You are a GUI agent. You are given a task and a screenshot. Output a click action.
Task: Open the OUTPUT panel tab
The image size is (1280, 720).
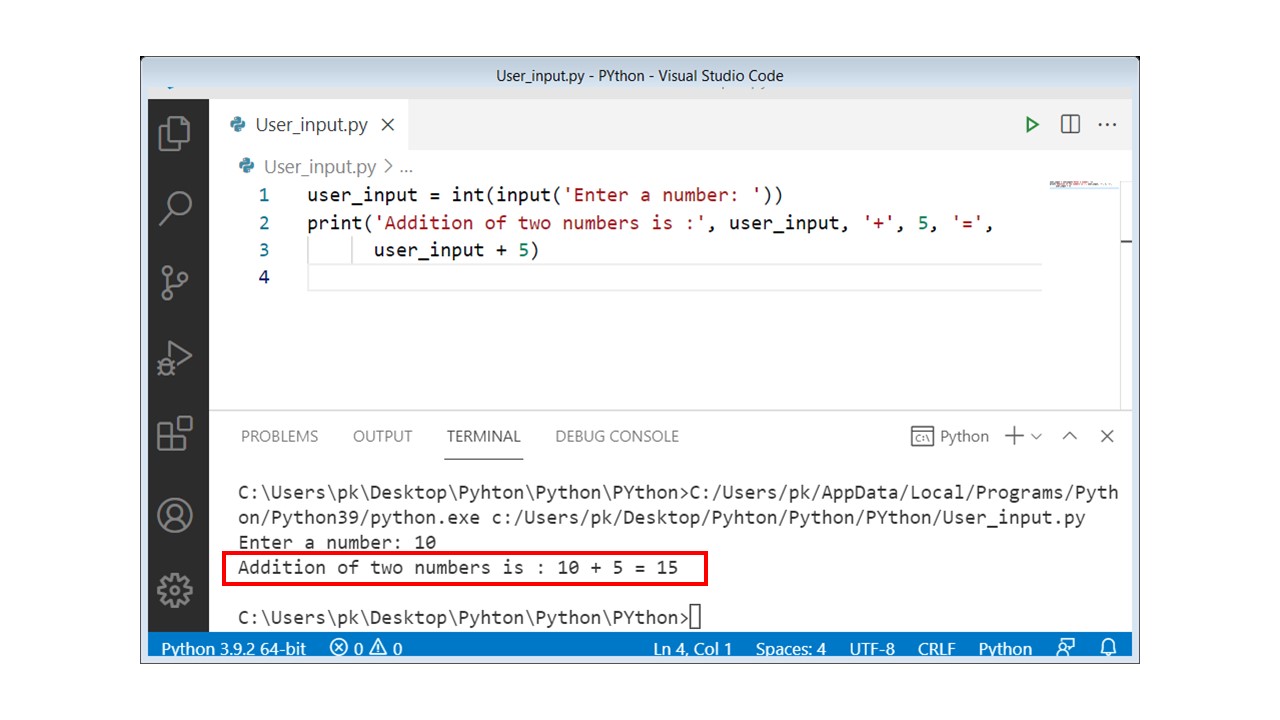382,437
